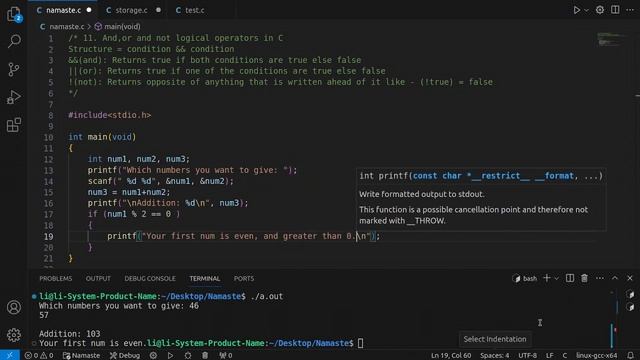
Task: Open the Search view in activity bar
Action: click(14, 41)
